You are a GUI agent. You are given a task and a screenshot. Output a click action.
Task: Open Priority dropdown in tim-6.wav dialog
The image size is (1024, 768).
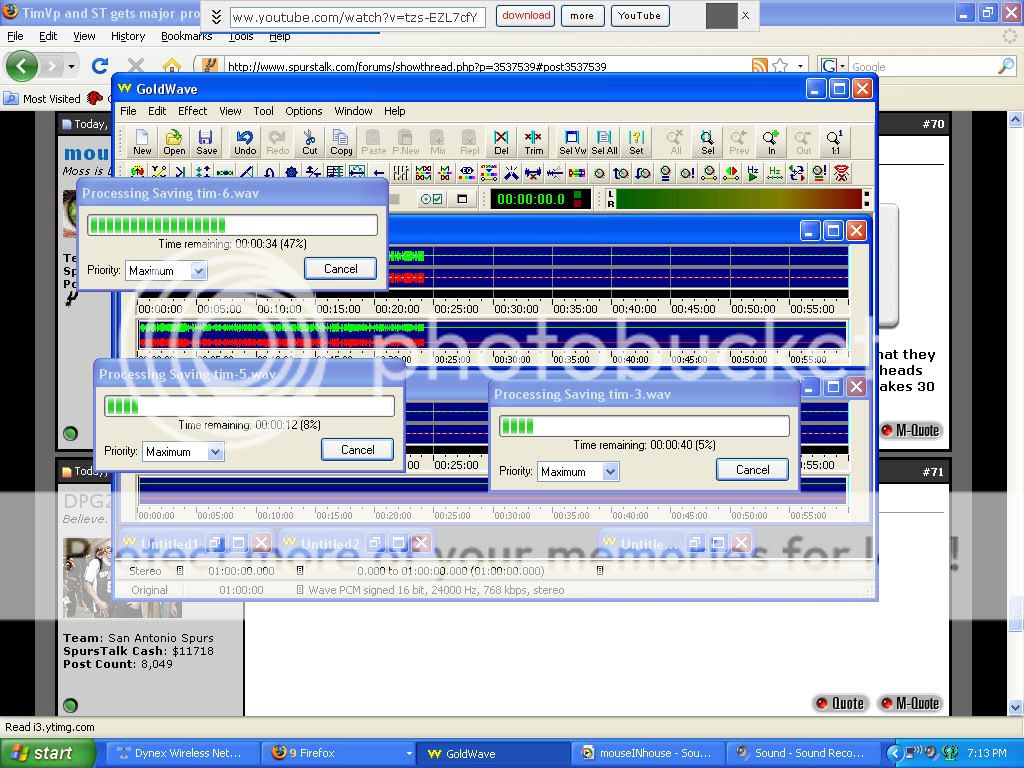(198, 271)
